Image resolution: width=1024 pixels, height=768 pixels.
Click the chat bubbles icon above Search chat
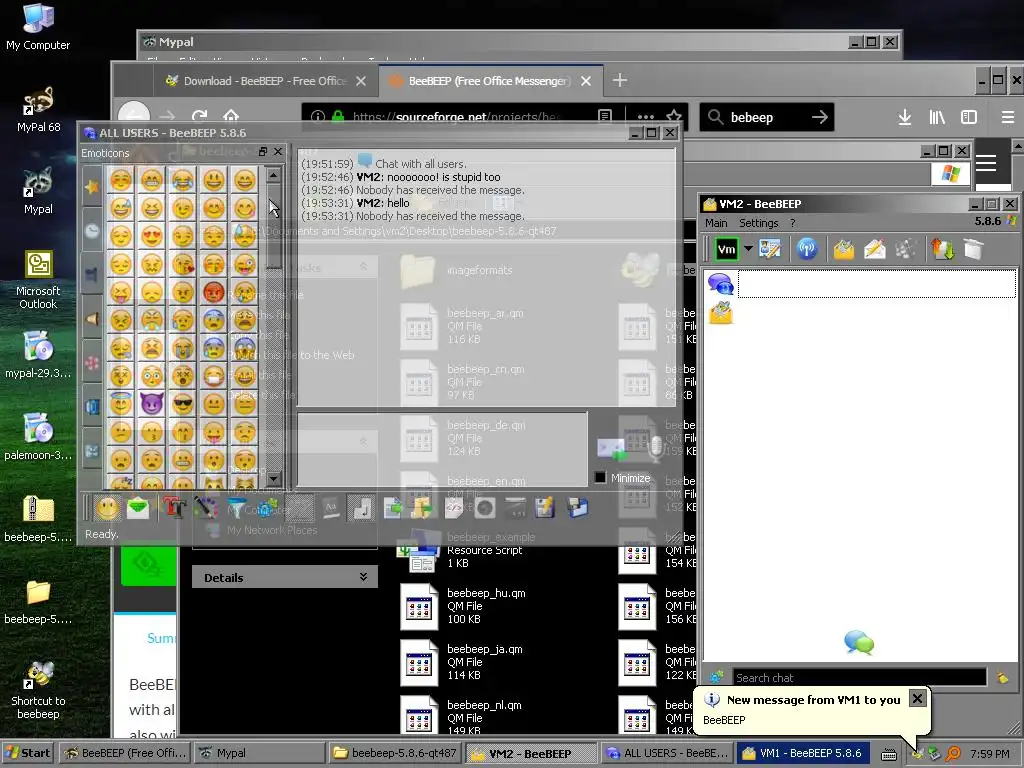tap(859, 642)
